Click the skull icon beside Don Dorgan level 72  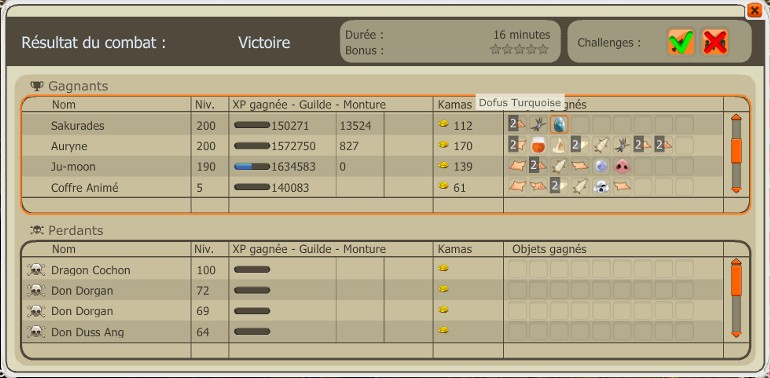pos(36,291)
